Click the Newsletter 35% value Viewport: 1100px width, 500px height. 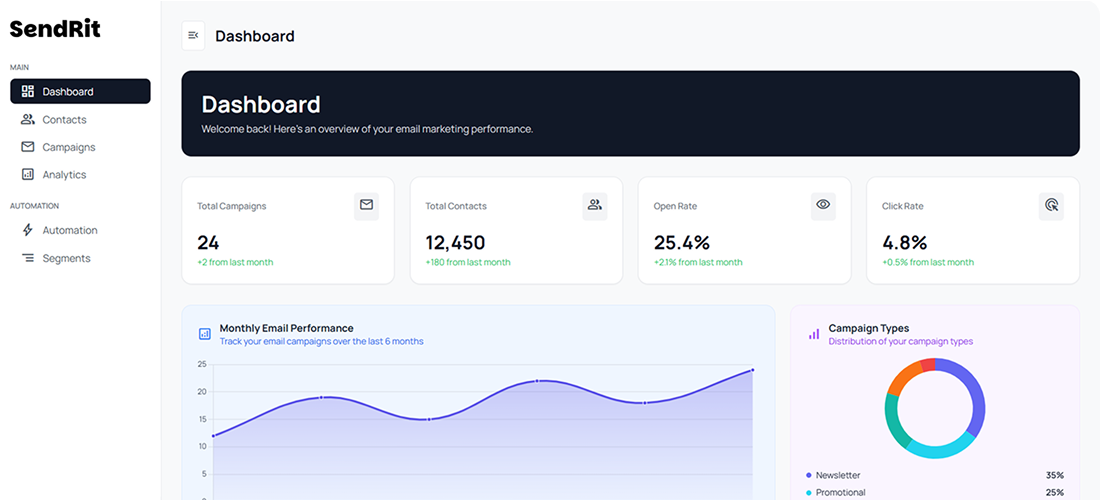pyautogui.click(x=1054, y=475)
